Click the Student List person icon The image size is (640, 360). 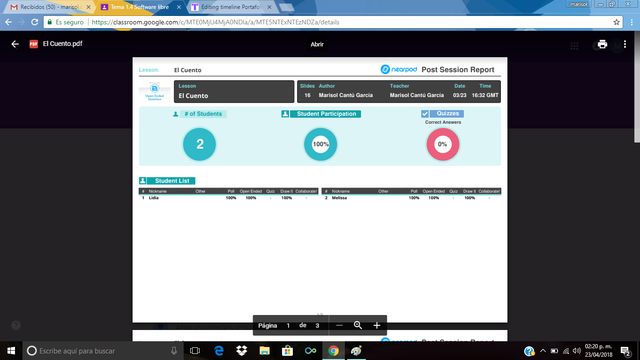click(142, 180)
